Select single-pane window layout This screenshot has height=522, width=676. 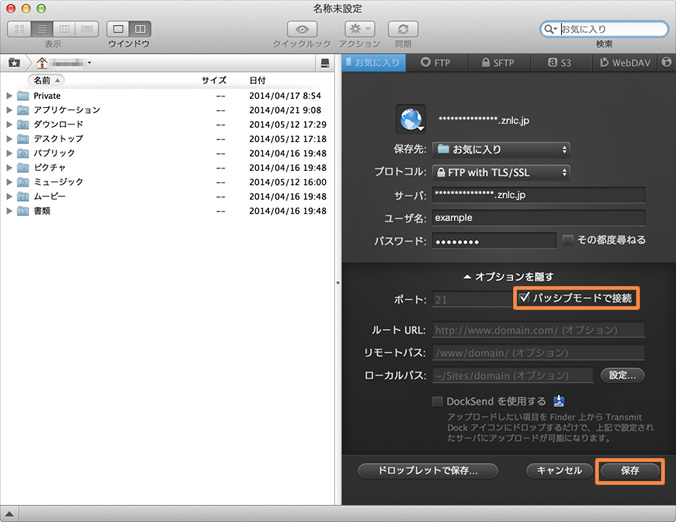click(x=118, y=29)
